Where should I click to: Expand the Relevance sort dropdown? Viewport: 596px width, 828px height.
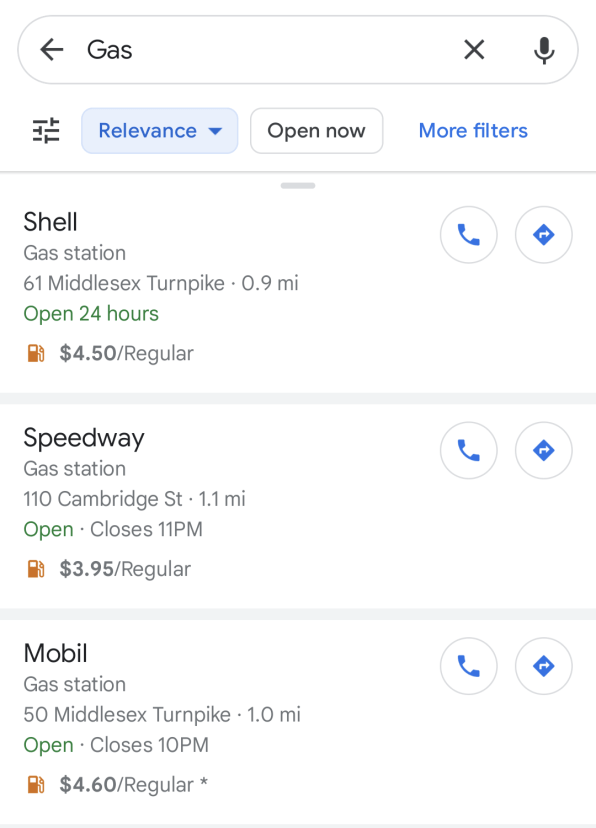tap(159, 131)
